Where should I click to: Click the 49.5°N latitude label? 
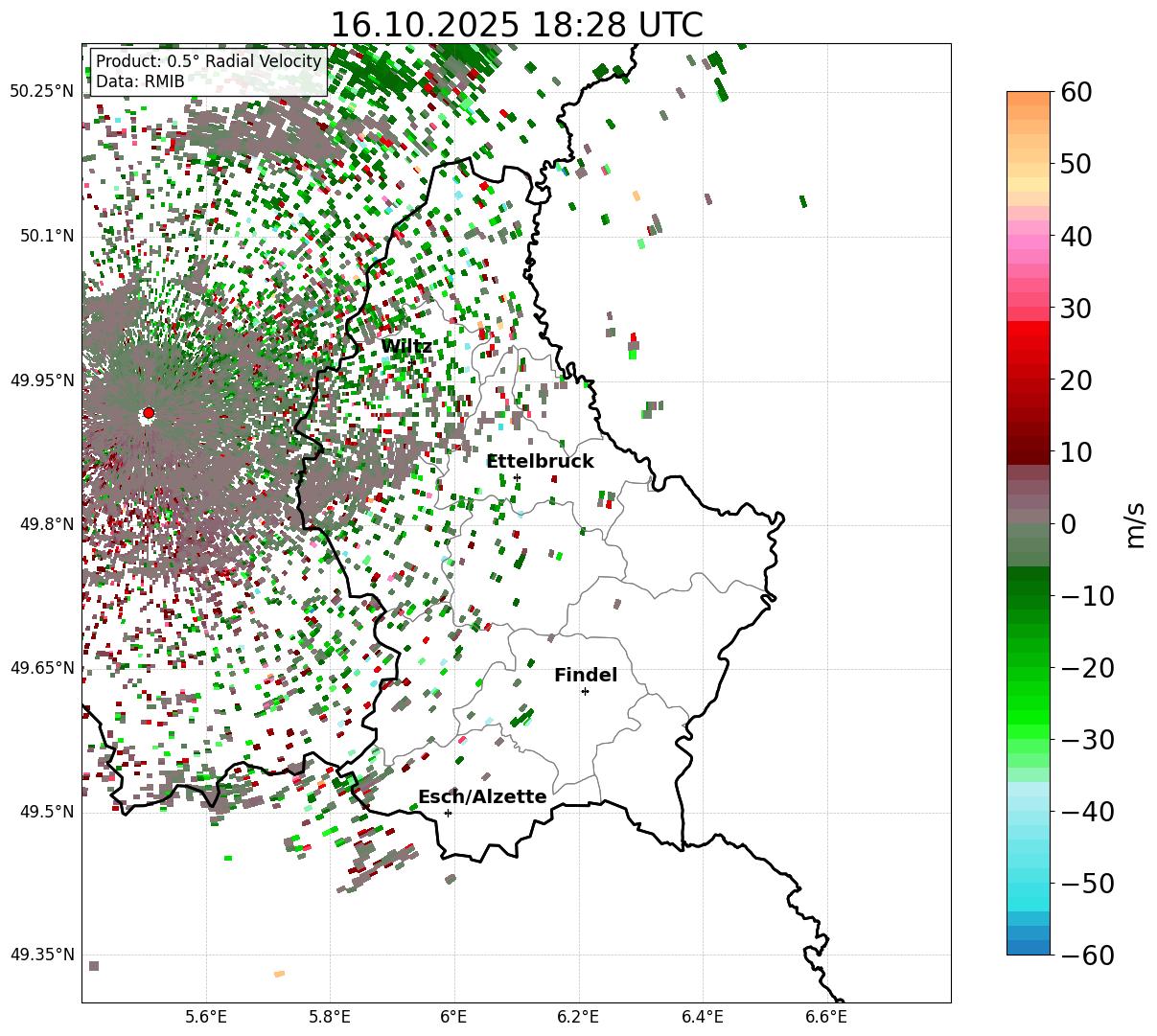[46, 812]
